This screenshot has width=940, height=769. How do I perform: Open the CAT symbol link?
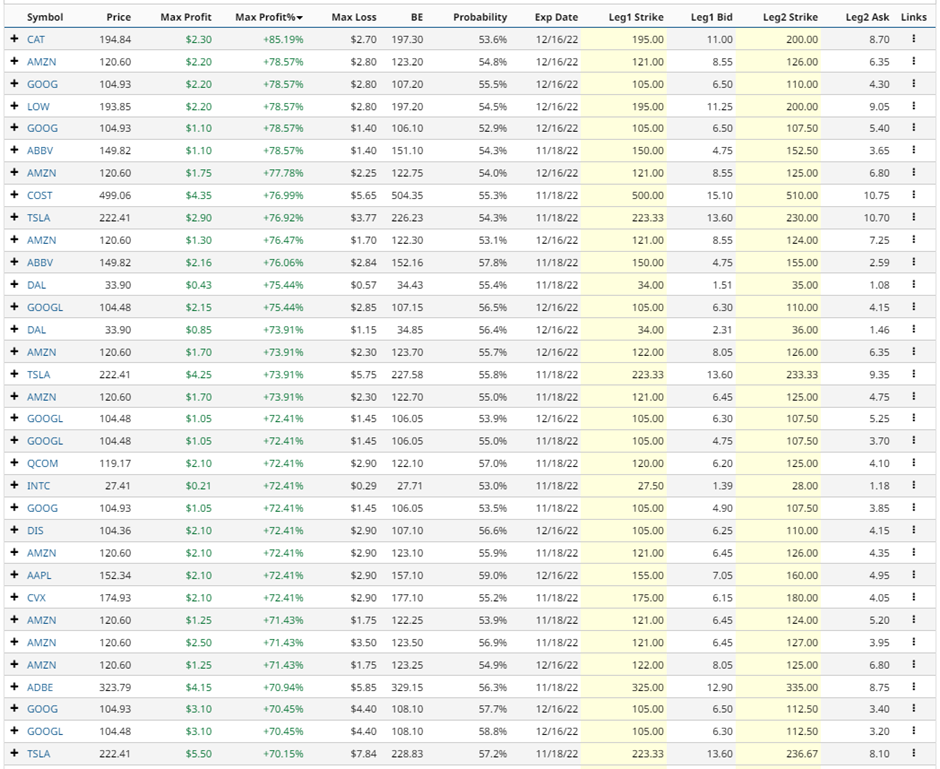(36, 40)
